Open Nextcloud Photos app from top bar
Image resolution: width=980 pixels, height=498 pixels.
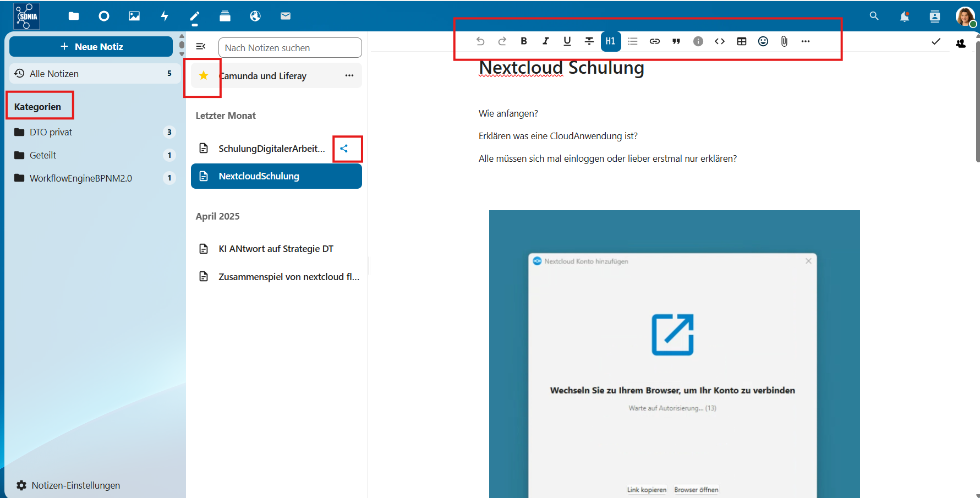[134, 16]
